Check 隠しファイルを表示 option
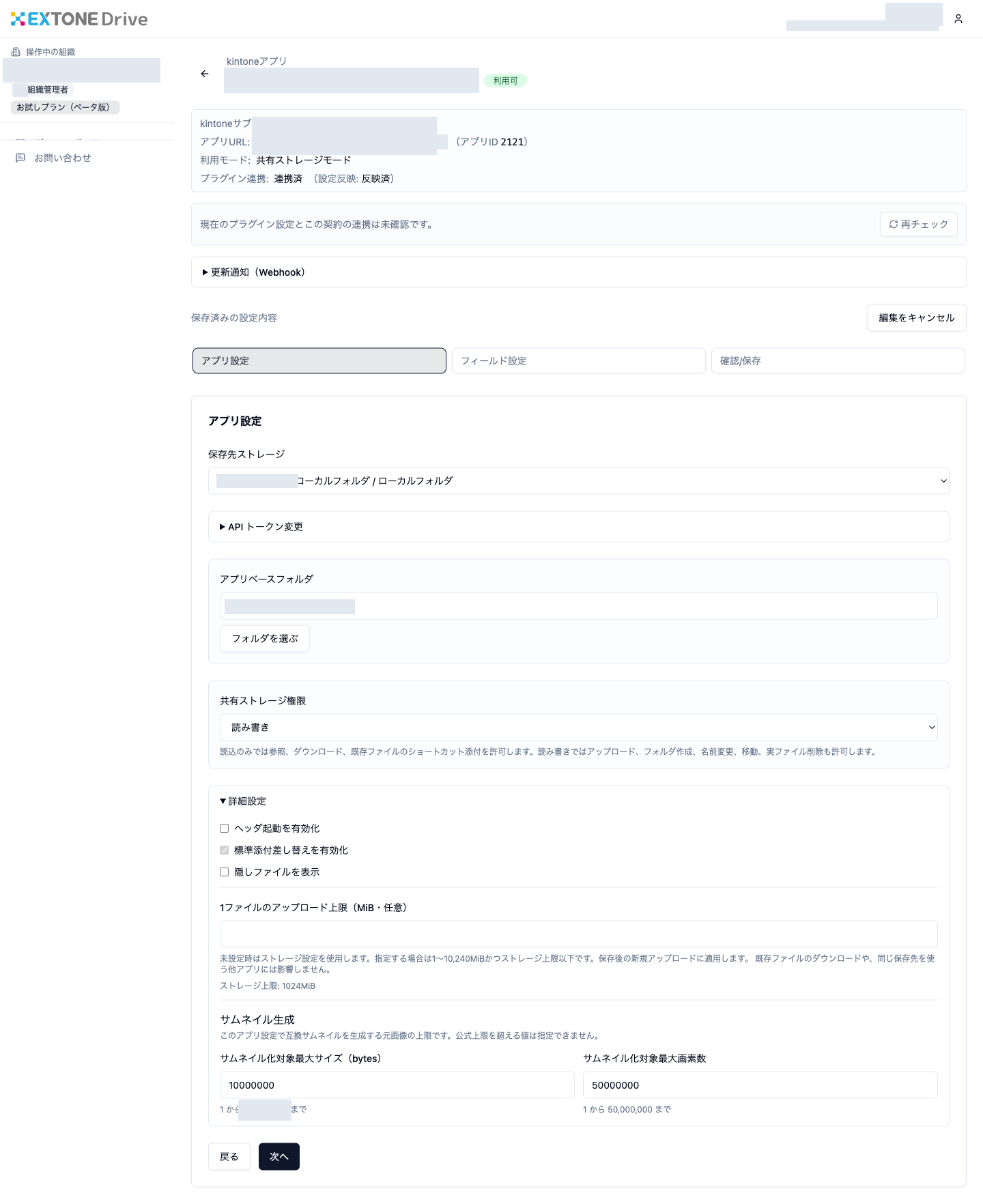Screen dimensions: 983x1204 224,872
